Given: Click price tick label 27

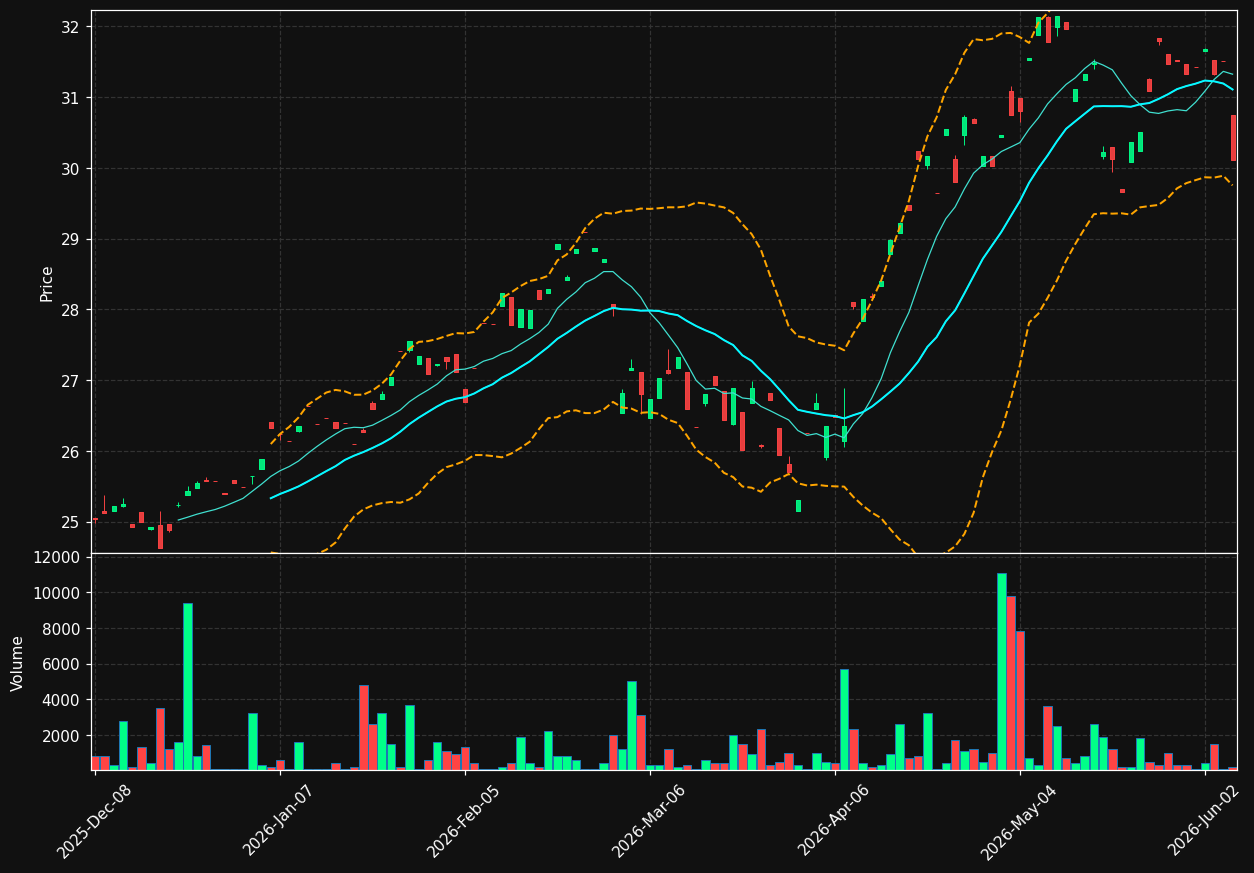Looking at the screenshot, I should (x=69, y=381).
